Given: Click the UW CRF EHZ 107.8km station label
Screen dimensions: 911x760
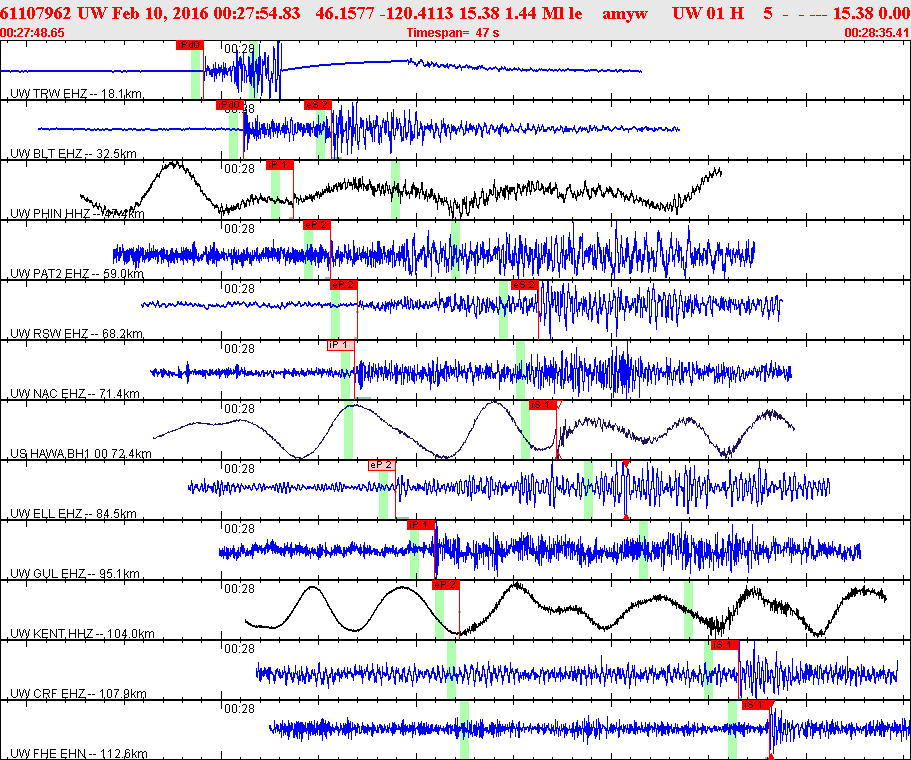Looking at the screenshot, I should tap(78, 694).
